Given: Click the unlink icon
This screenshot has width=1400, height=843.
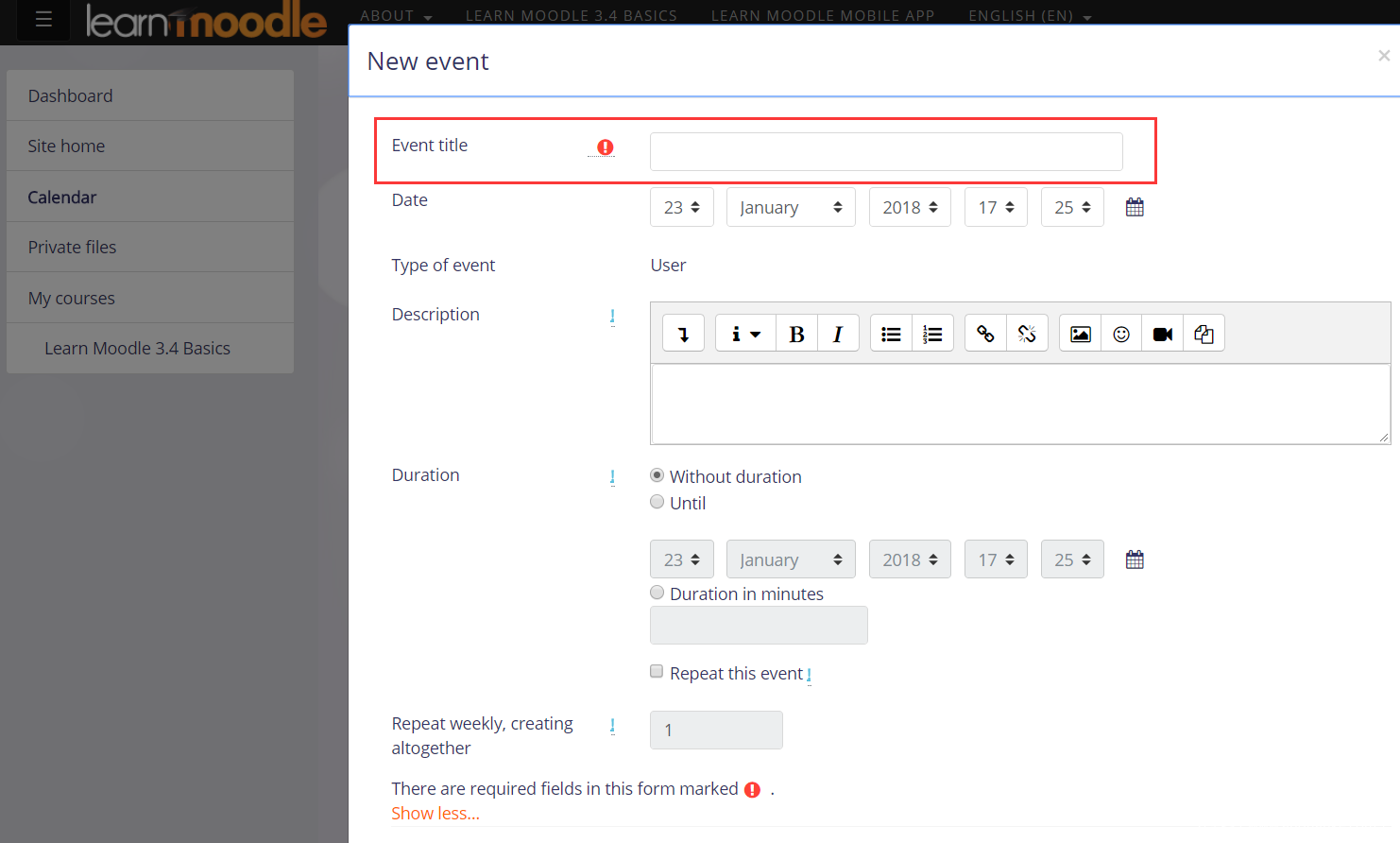Looking at the screenshot, I should coord(1027,334).
